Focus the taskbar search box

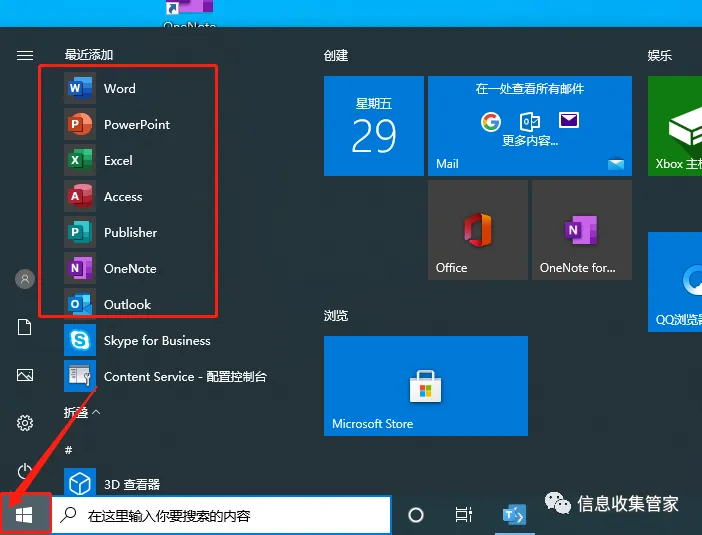(x=222, y=515)
